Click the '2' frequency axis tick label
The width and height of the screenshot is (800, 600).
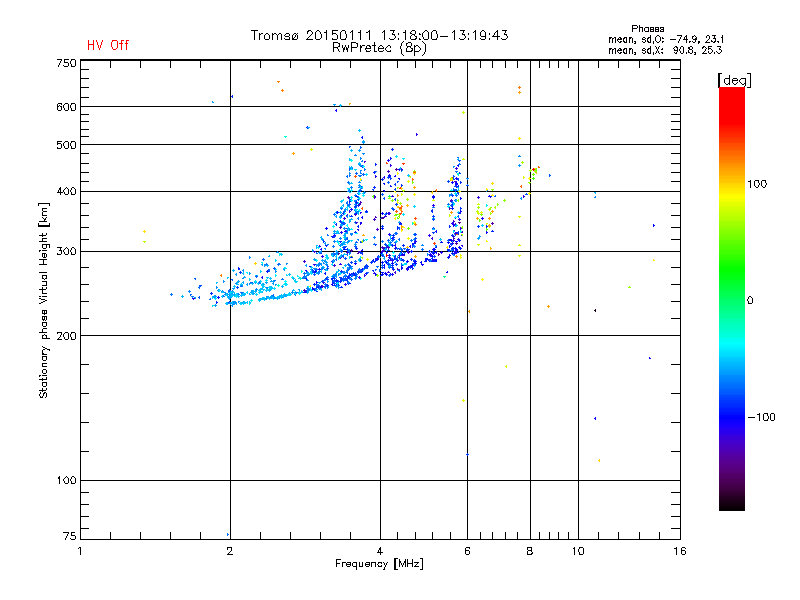click(230, 551)
